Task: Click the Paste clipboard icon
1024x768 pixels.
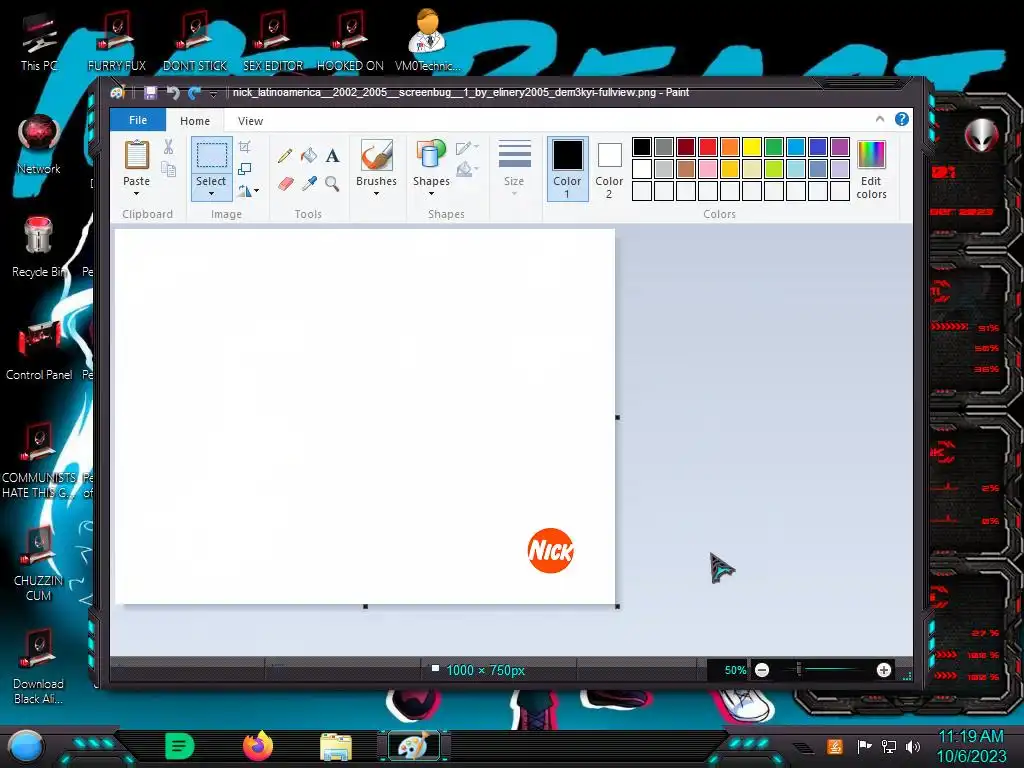Action: click(x=136, y=155)
